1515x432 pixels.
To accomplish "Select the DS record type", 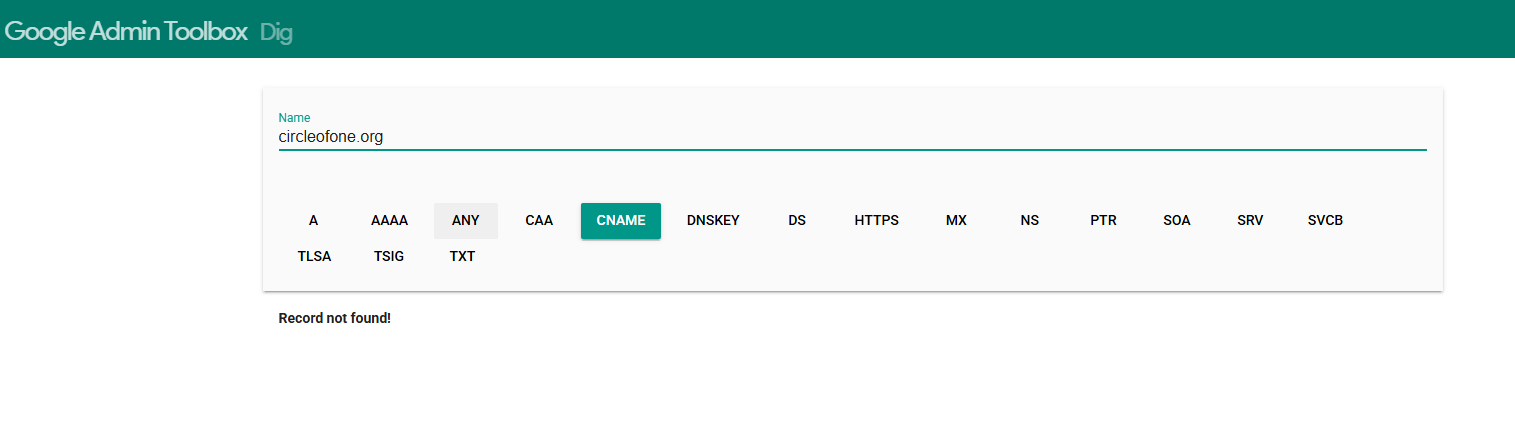I will pyautogui.click(x=797, y=221).
